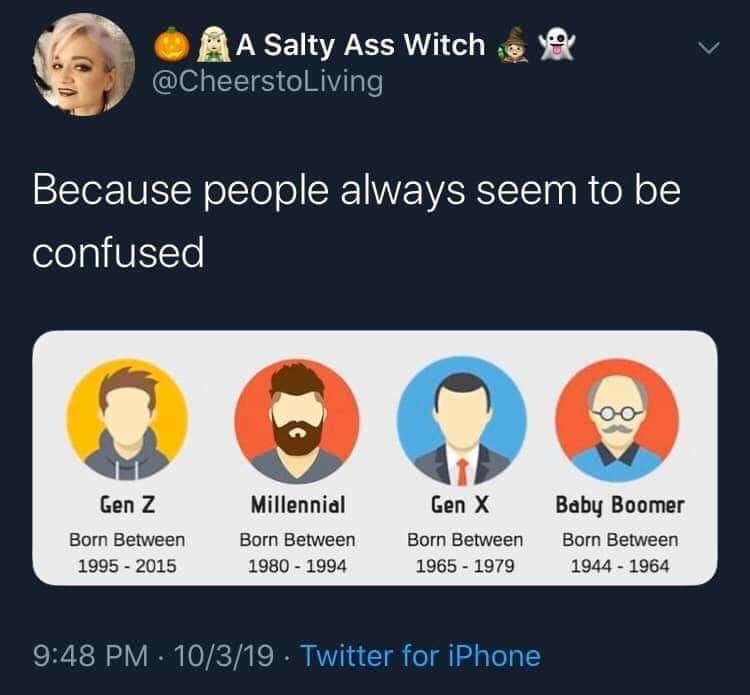The width and height of the screenshot is (750, 695).
Task: Click the 10/3/19 date
Action: click(224, 656)
